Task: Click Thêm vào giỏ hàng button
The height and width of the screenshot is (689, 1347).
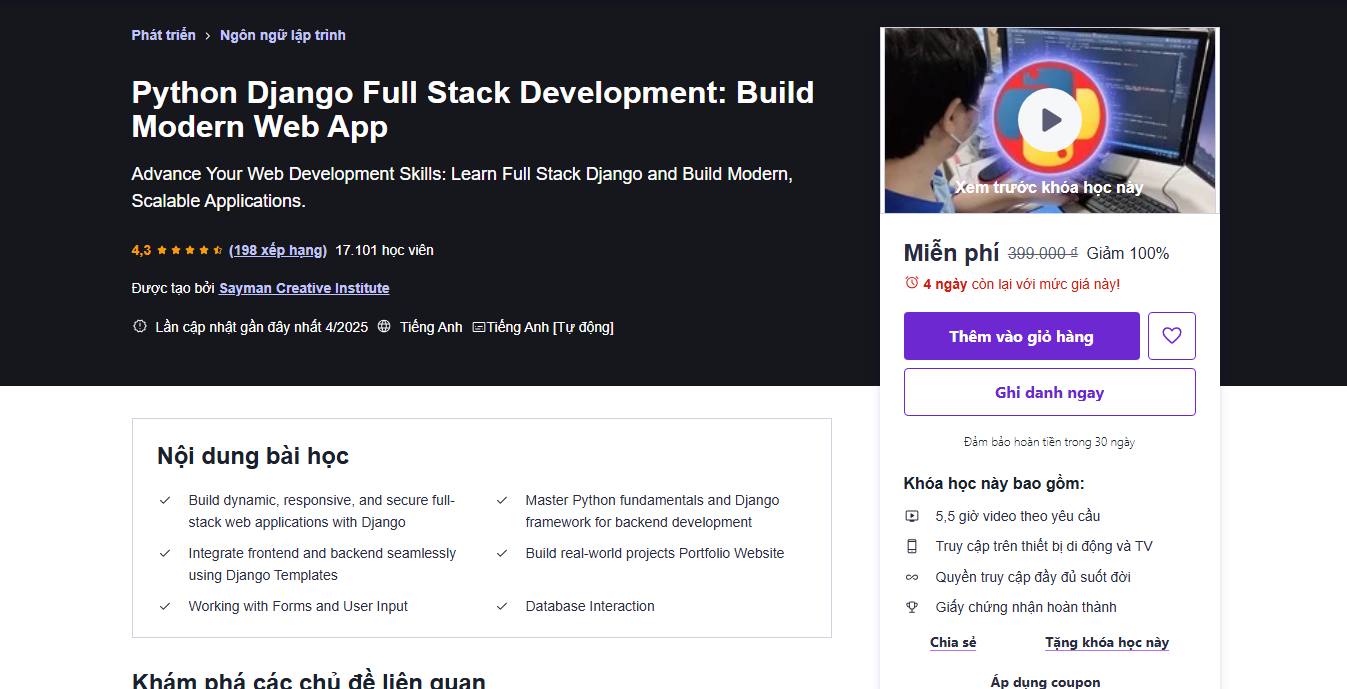Action: (1022, 336)
